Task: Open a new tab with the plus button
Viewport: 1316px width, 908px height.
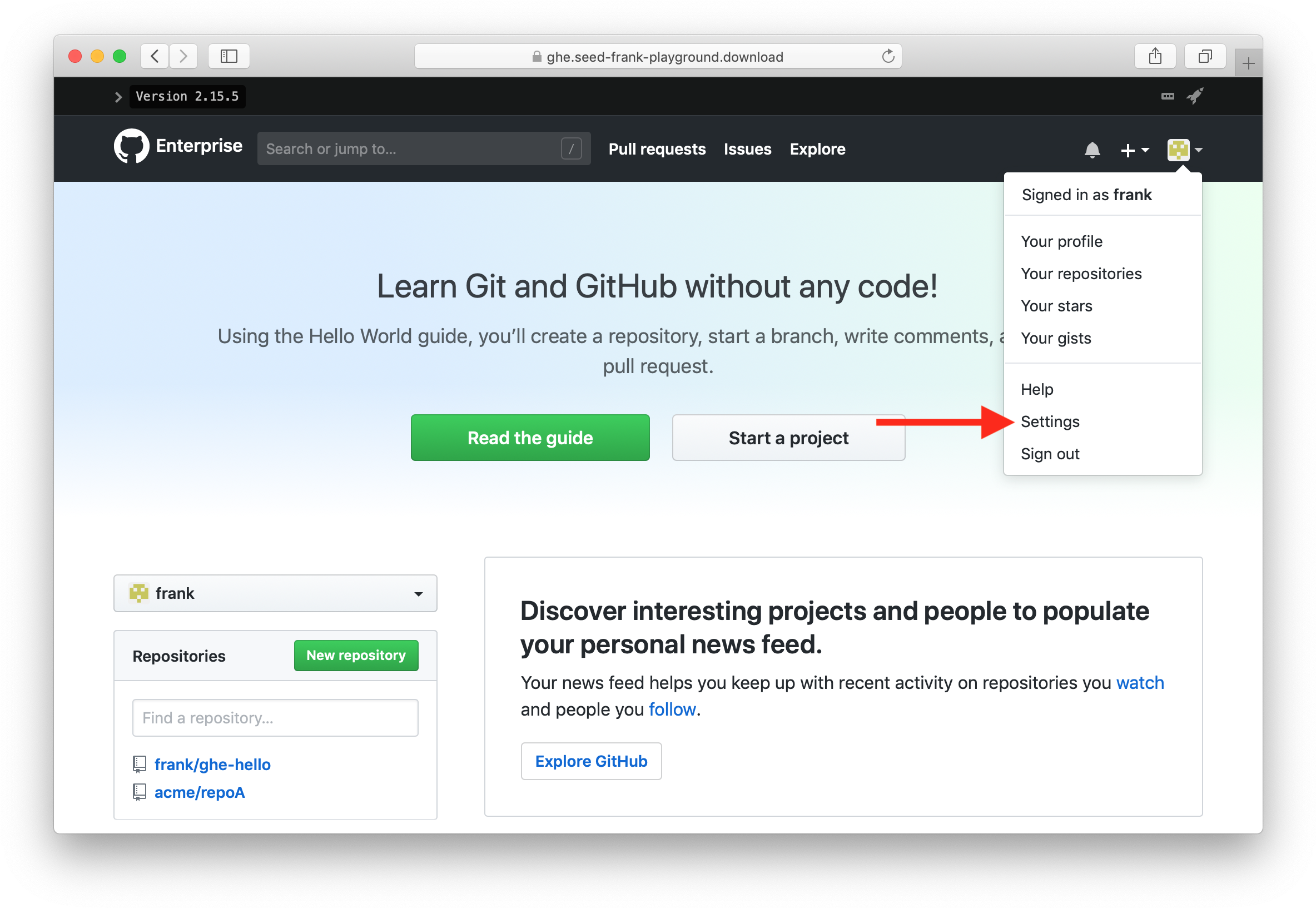Action: coord(1248,63)
